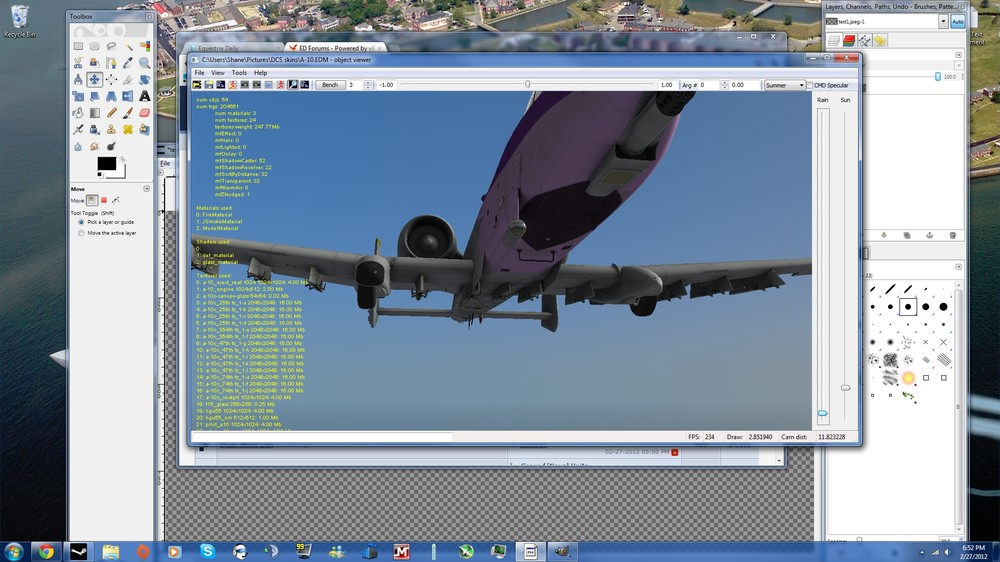Image resolution: width=1000 pixels, height=562 pixels.
Task: Click the Bench count field showing 3
Action: (355, 85)
